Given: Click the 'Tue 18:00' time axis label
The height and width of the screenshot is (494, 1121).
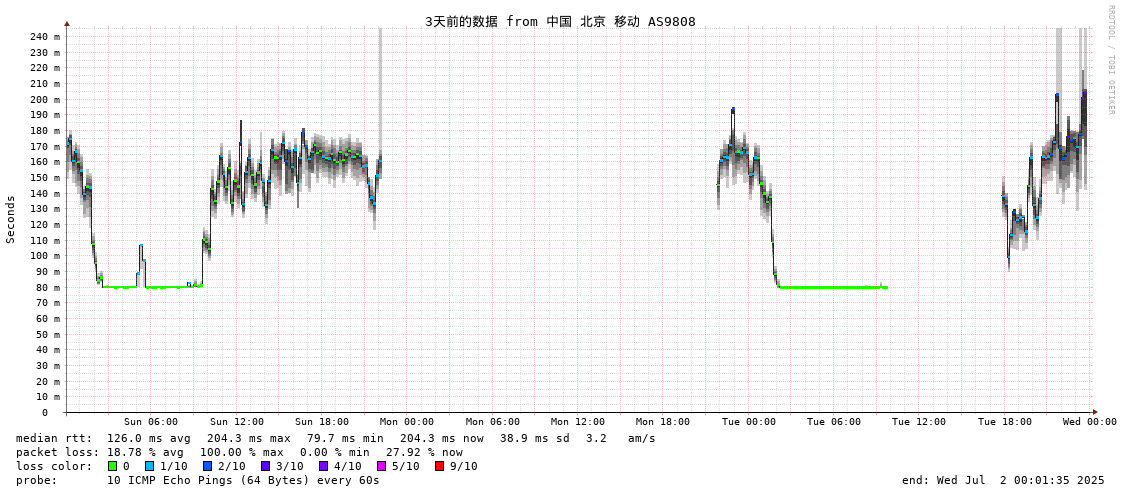Looking at the screenshot, I should (1004, 422).
